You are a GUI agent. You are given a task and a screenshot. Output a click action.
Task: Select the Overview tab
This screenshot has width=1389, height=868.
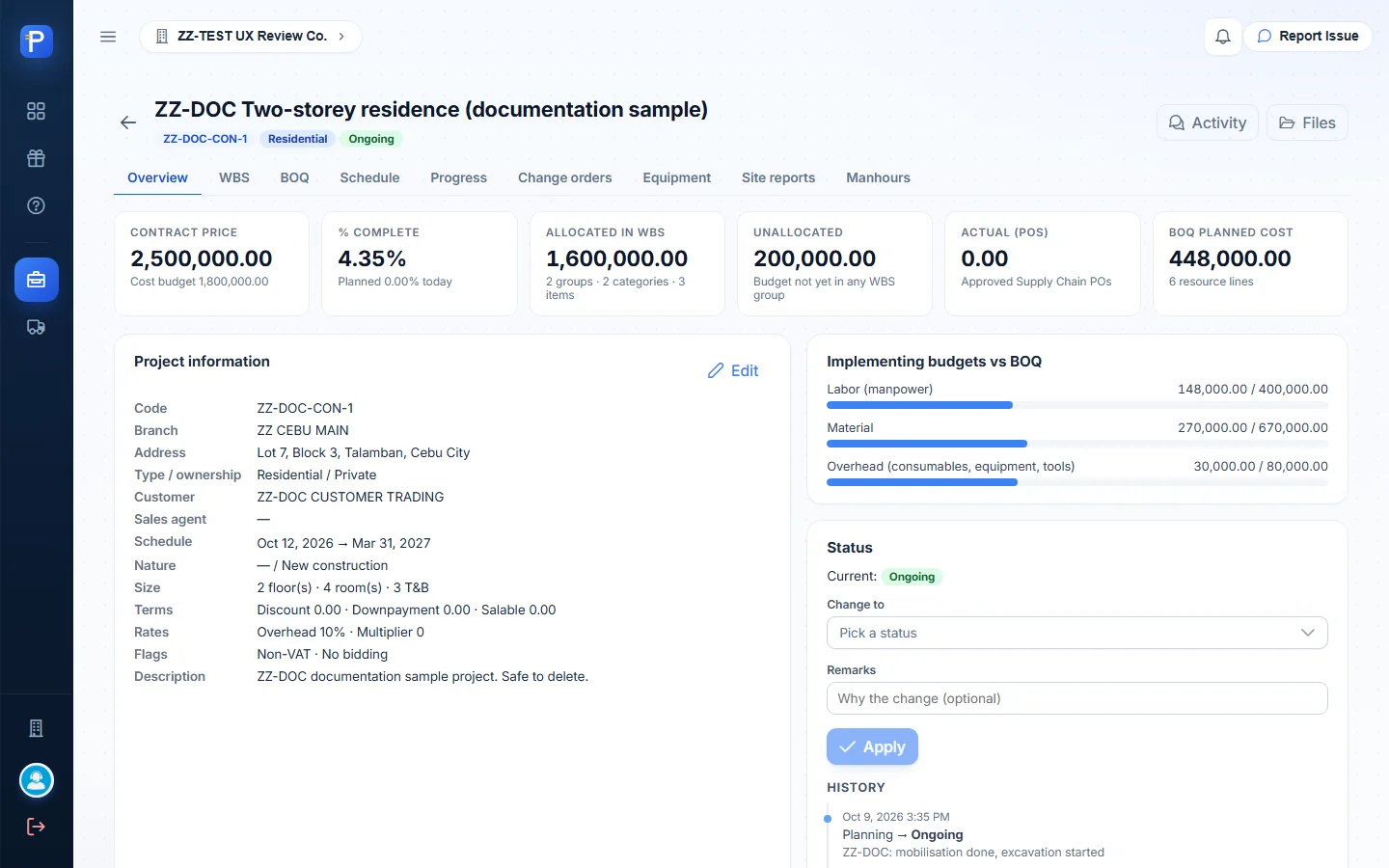point(157,177)
